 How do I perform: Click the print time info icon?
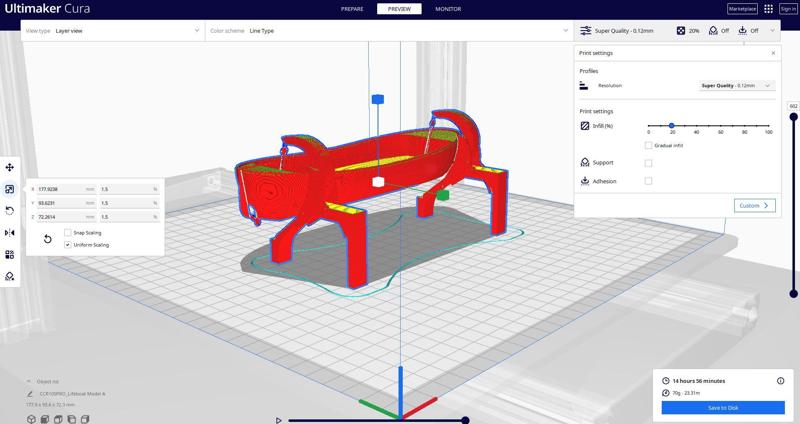coord(780,381)
